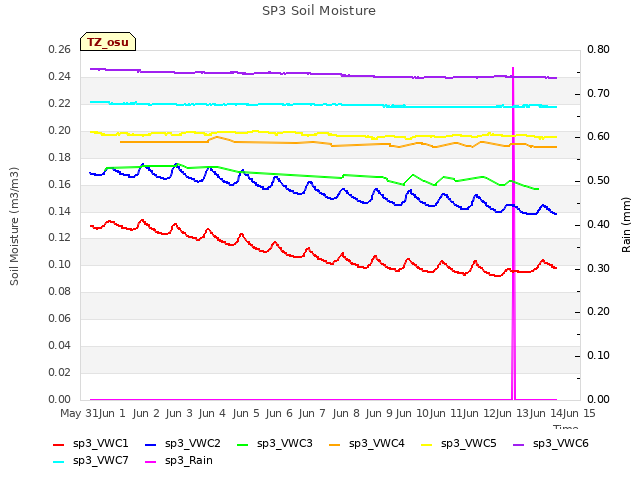Click the 0.14 left axis tick label

point(60,211)
